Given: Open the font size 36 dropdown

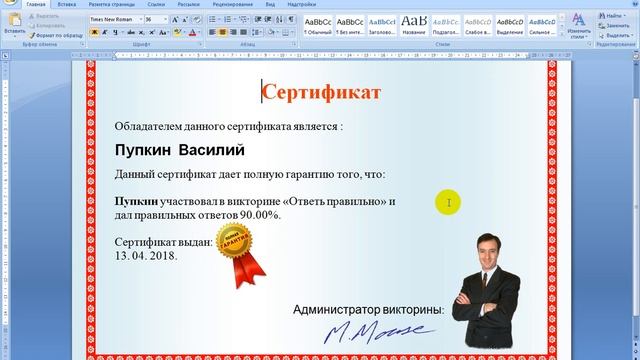Looking at the screenshot, I should click(165, 20).
